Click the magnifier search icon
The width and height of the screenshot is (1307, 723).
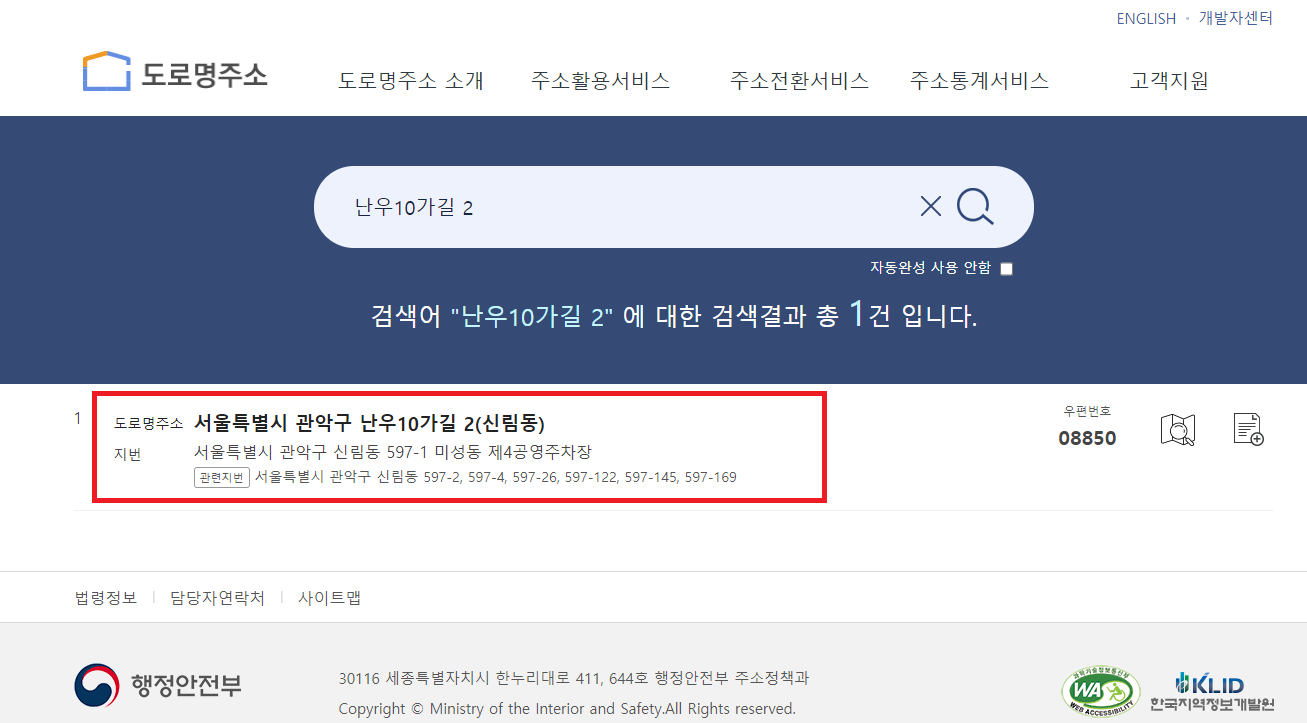click(x=975, y=207)
